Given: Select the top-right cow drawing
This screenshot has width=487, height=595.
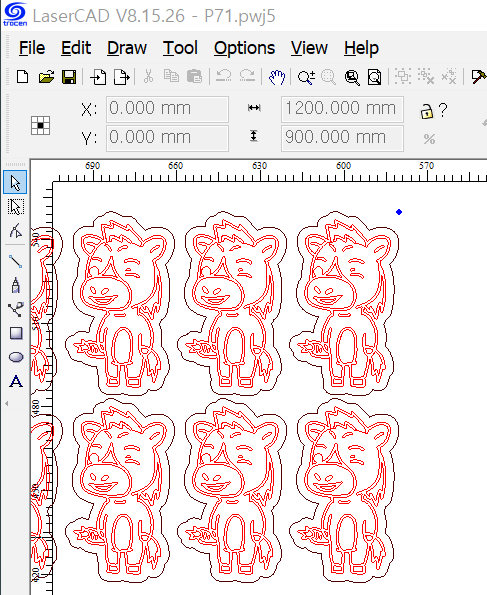Looking at the screenshot, I should pos(344,303).
